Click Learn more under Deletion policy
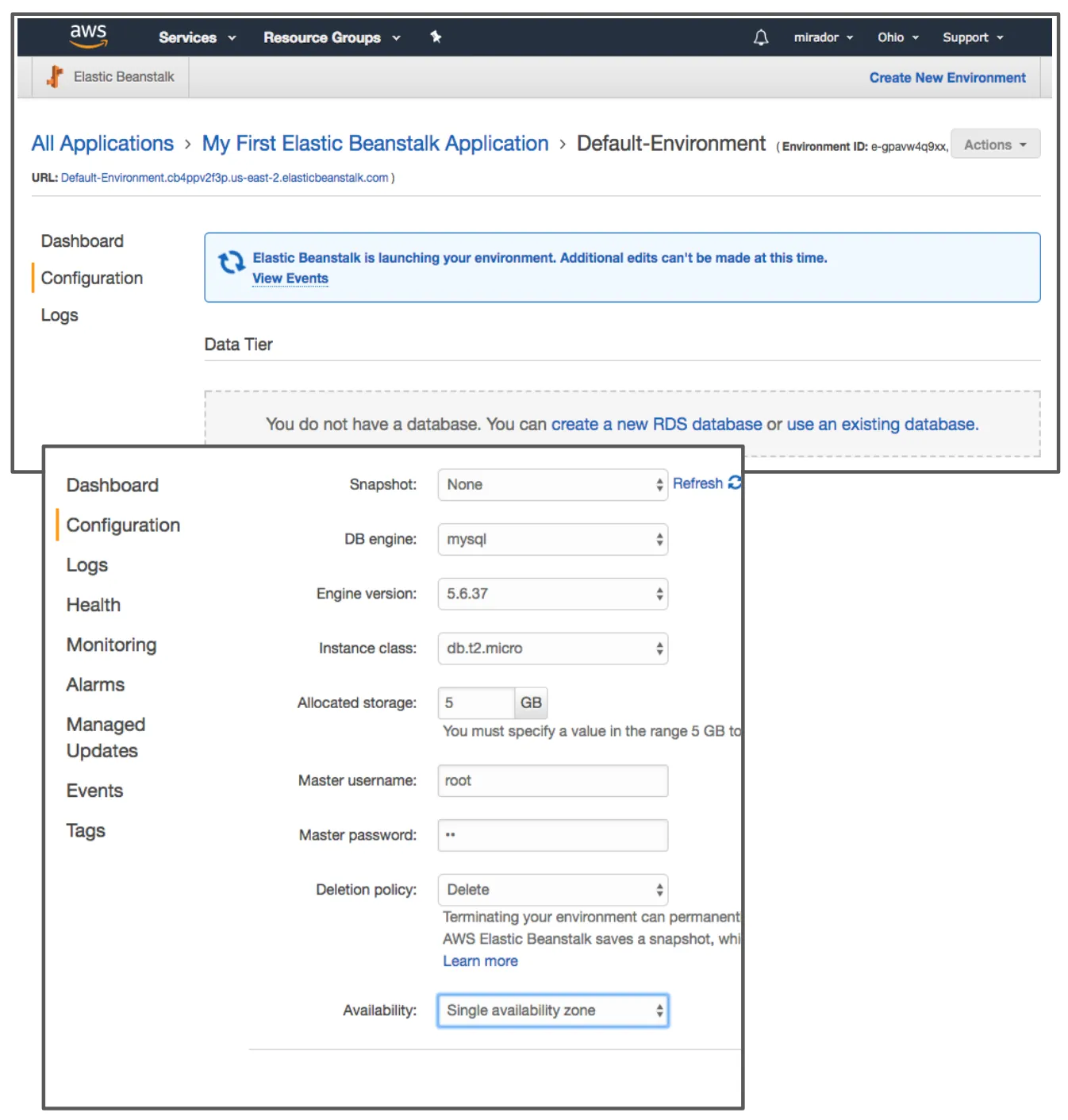This screenshot has height=1120, width=1068. [480, 960]
